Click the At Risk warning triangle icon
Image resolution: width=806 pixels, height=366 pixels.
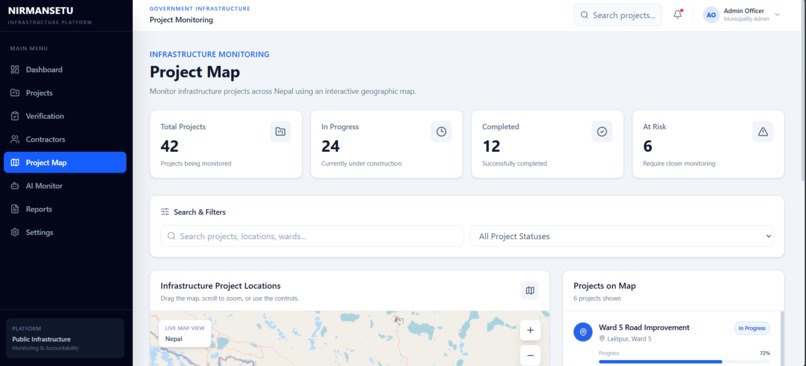pos(763,132)
